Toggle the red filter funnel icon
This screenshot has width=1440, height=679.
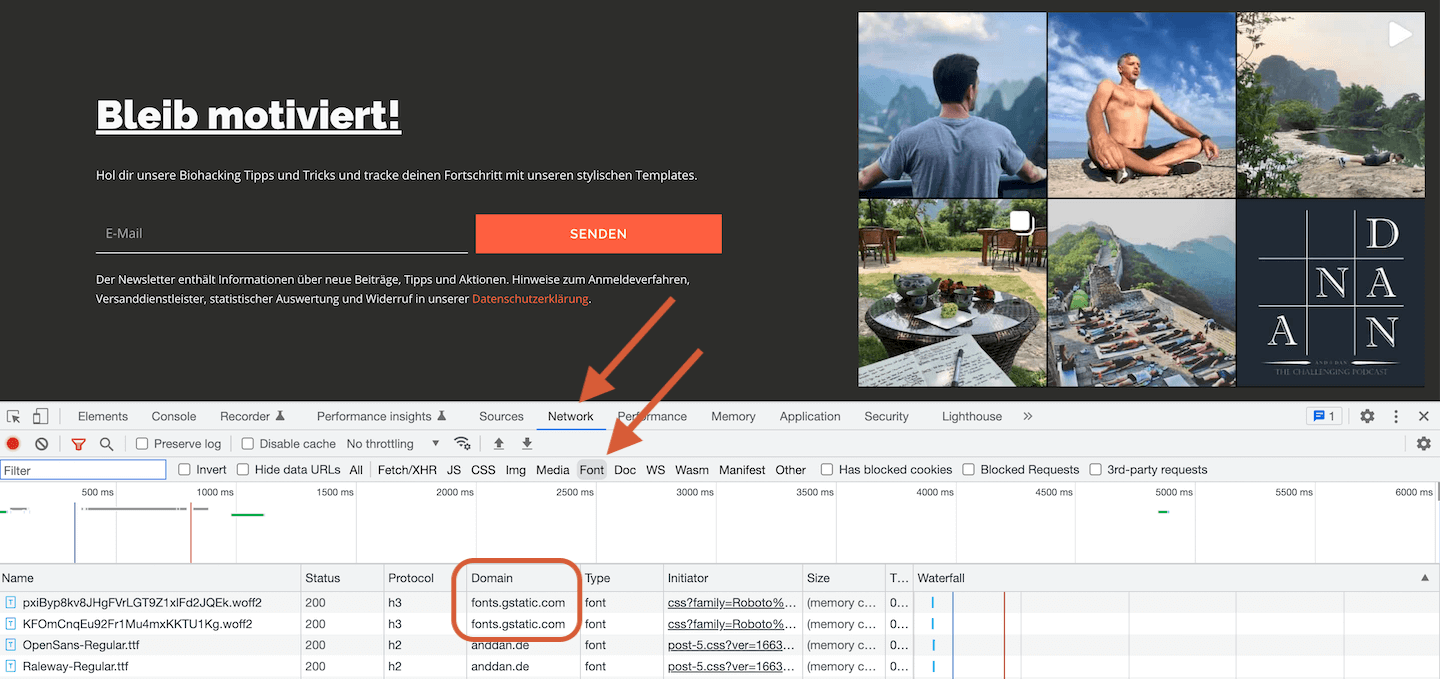(x=79, y=444)
